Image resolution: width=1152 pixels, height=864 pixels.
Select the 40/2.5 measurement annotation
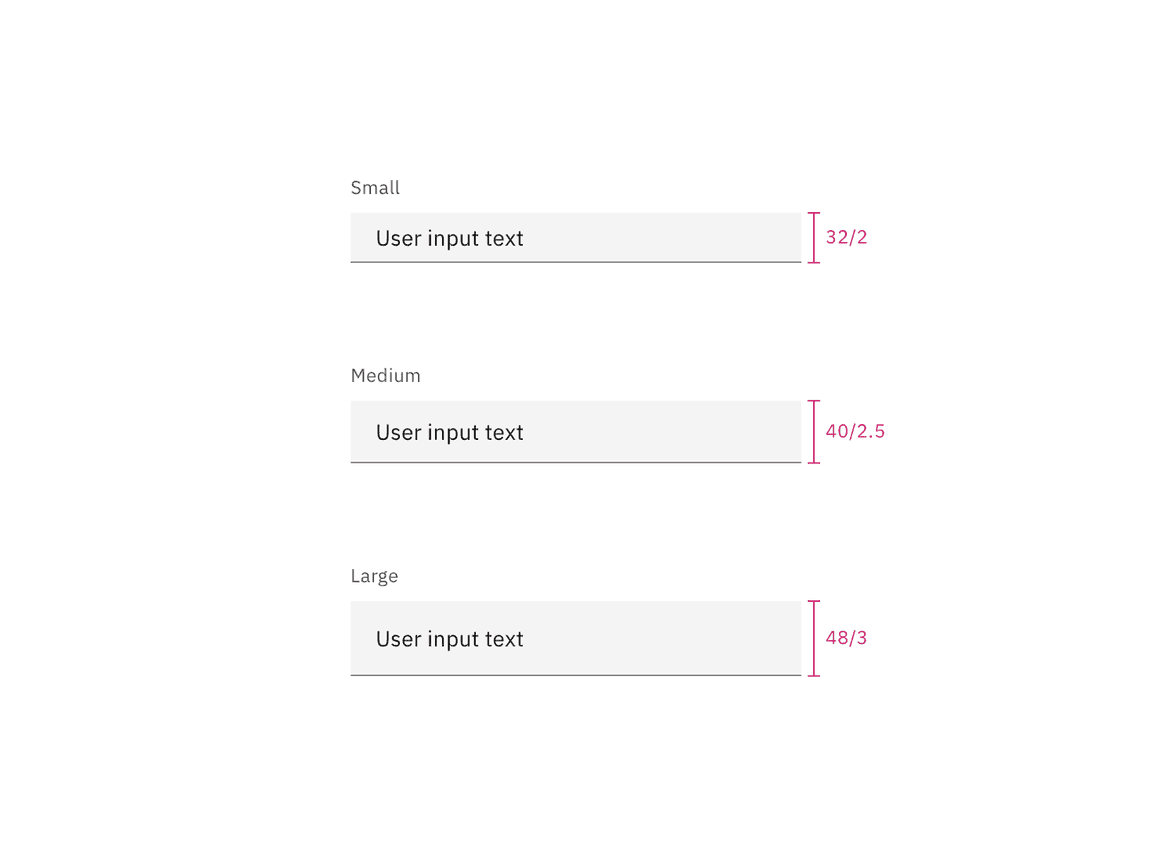[855, 431]
